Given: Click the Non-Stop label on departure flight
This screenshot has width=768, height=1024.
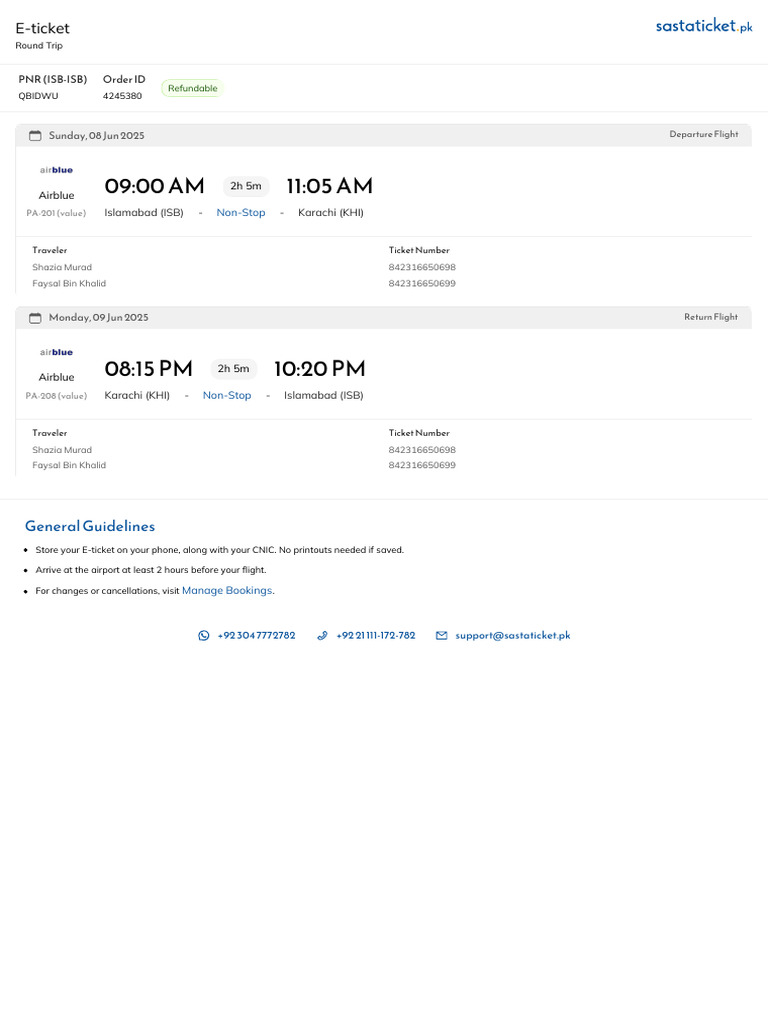Looking at the screenshot, I should point(241,212).
